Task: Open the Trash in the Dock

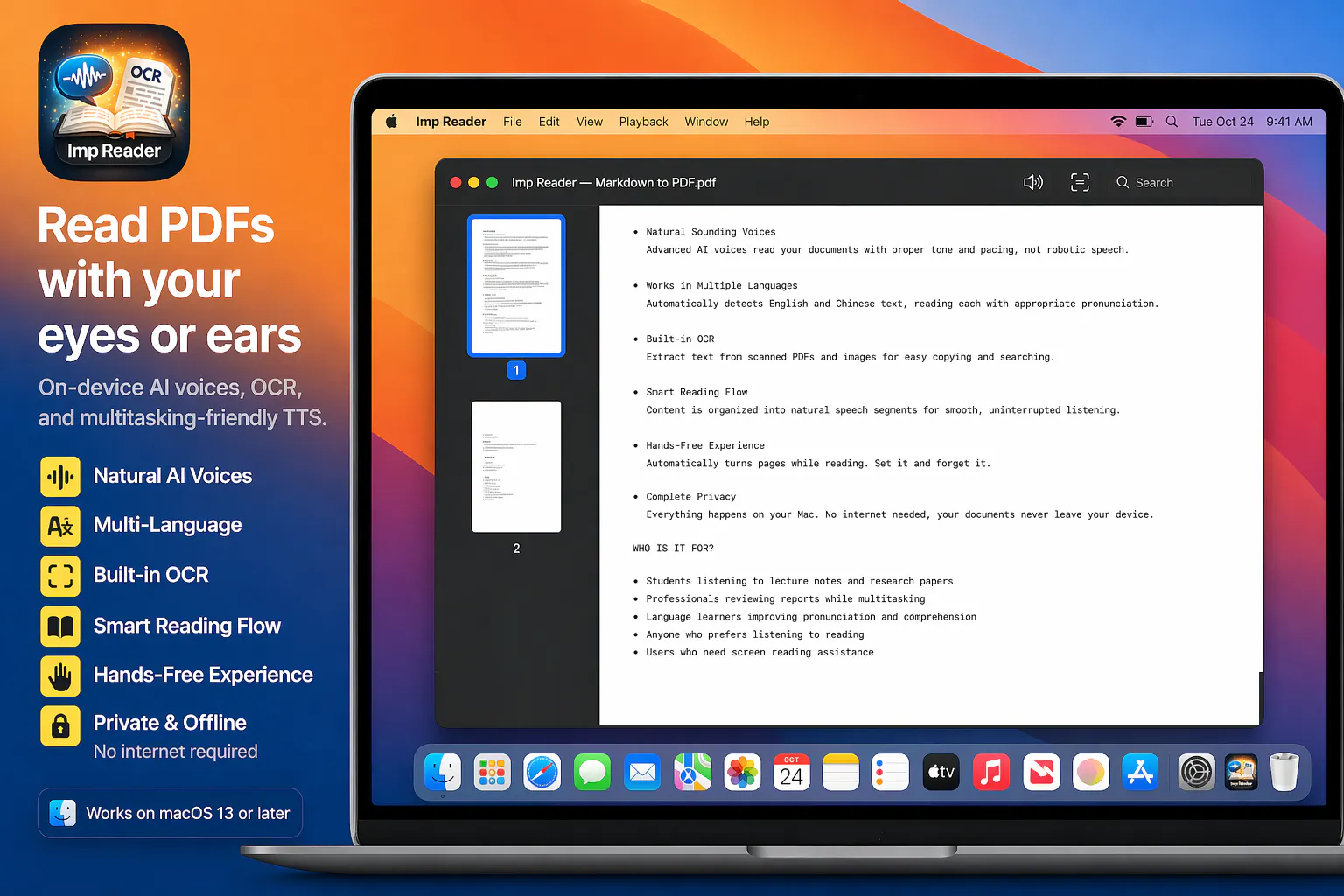Action: pyautogui.click(x=1284, y=772)
